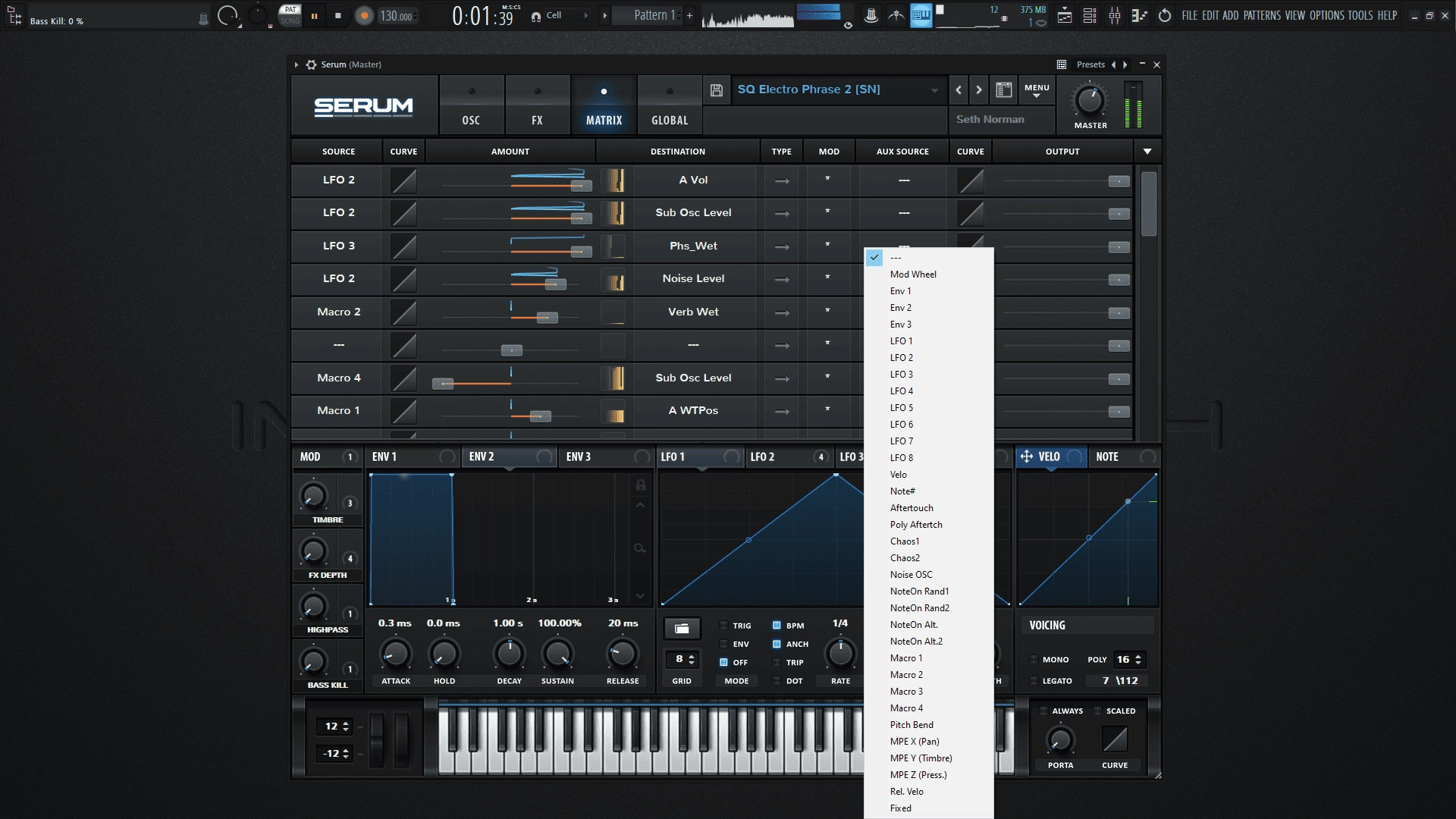Click the PORTA curve shape box
1456x819 pixels.
[x=1115, y=739]
